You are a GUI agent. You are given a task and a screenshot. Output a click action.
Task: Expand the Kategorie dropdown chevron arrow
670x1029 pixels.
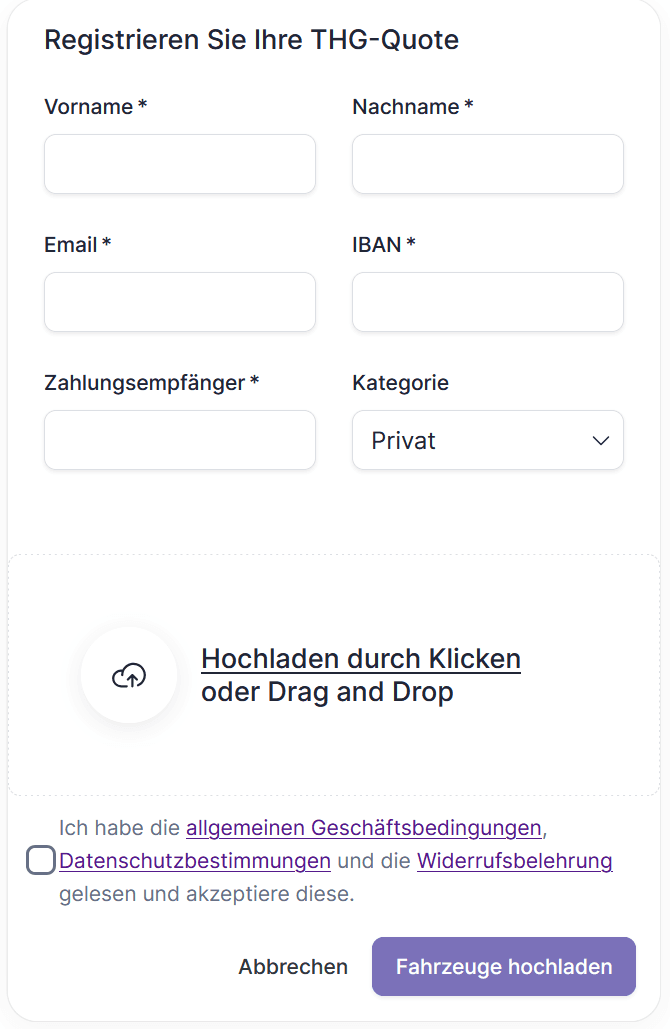click(x=601, y=441)
